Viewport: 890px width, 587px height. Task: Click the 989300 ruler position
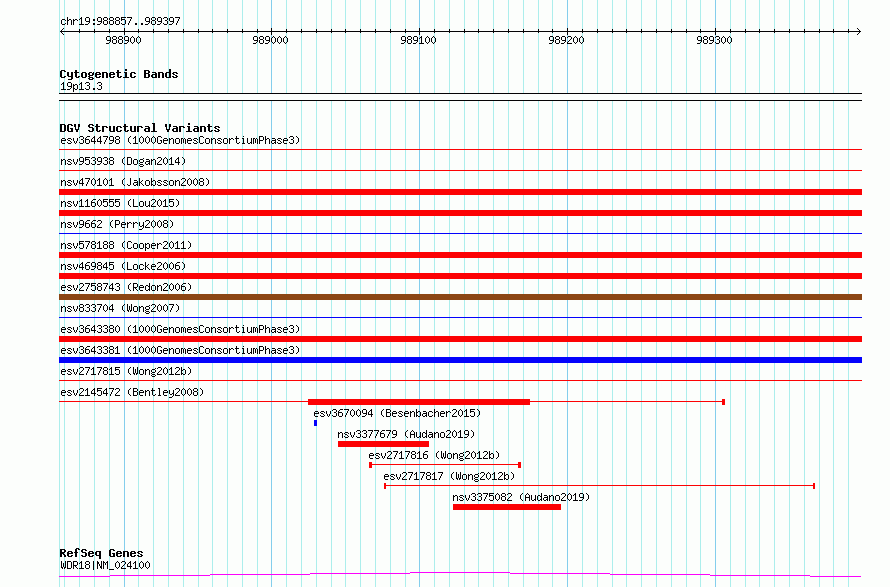pyautogui.click(x=714, y=40)
